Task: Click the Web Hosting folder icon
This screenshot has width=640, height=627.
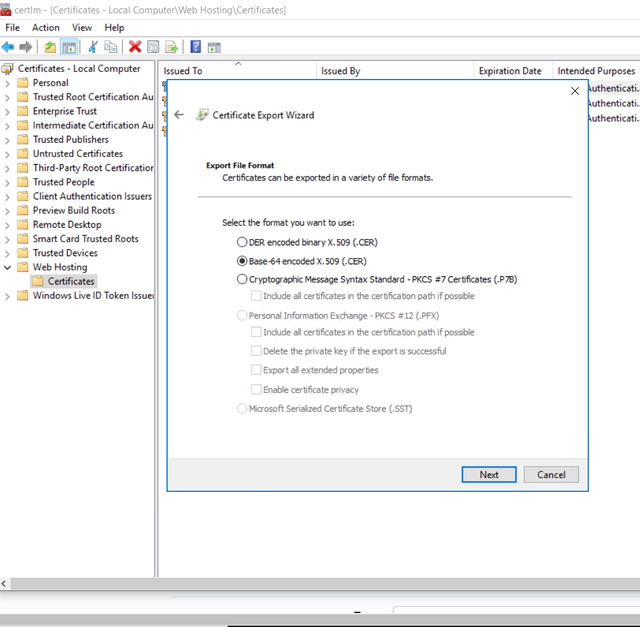Action: pyautogui.click(x=23, y=267)
